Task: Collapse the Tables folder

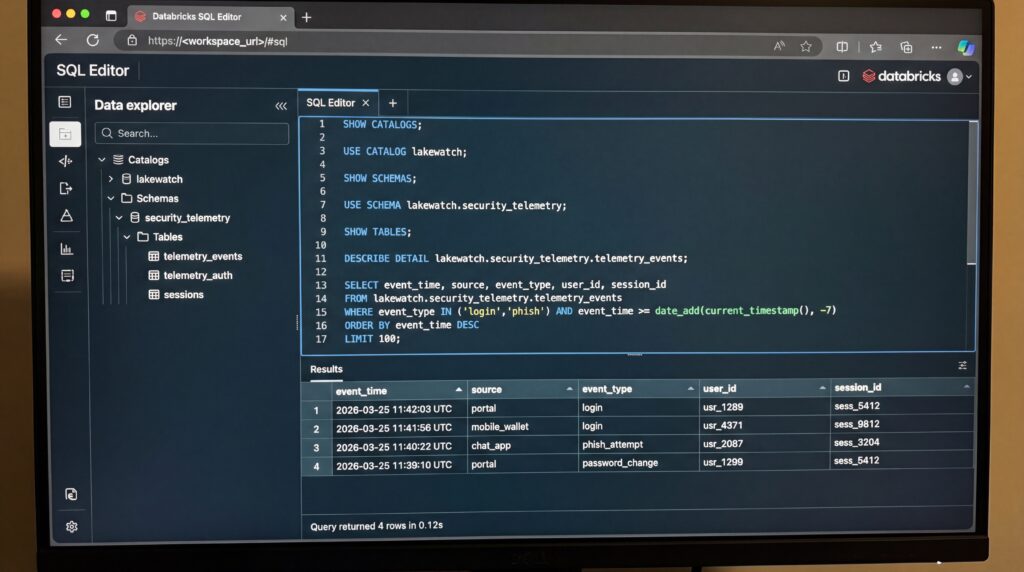Action: pyautogui.click(x=127, y=237)
